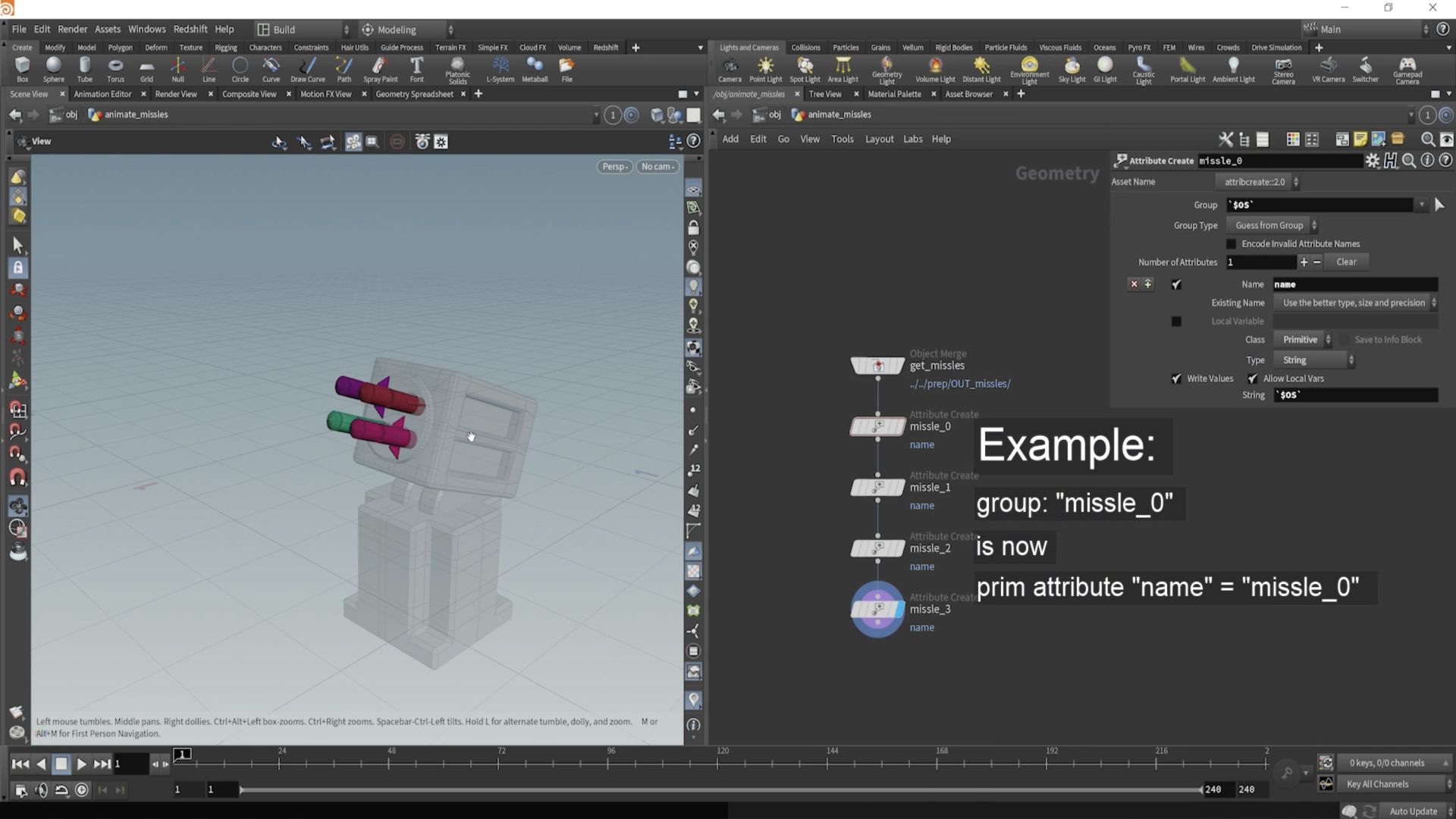Image resolution: width=1456 pixels, height=819 pixels.
Task: Select the Sphere shelf tool
Action: (53, 69)
